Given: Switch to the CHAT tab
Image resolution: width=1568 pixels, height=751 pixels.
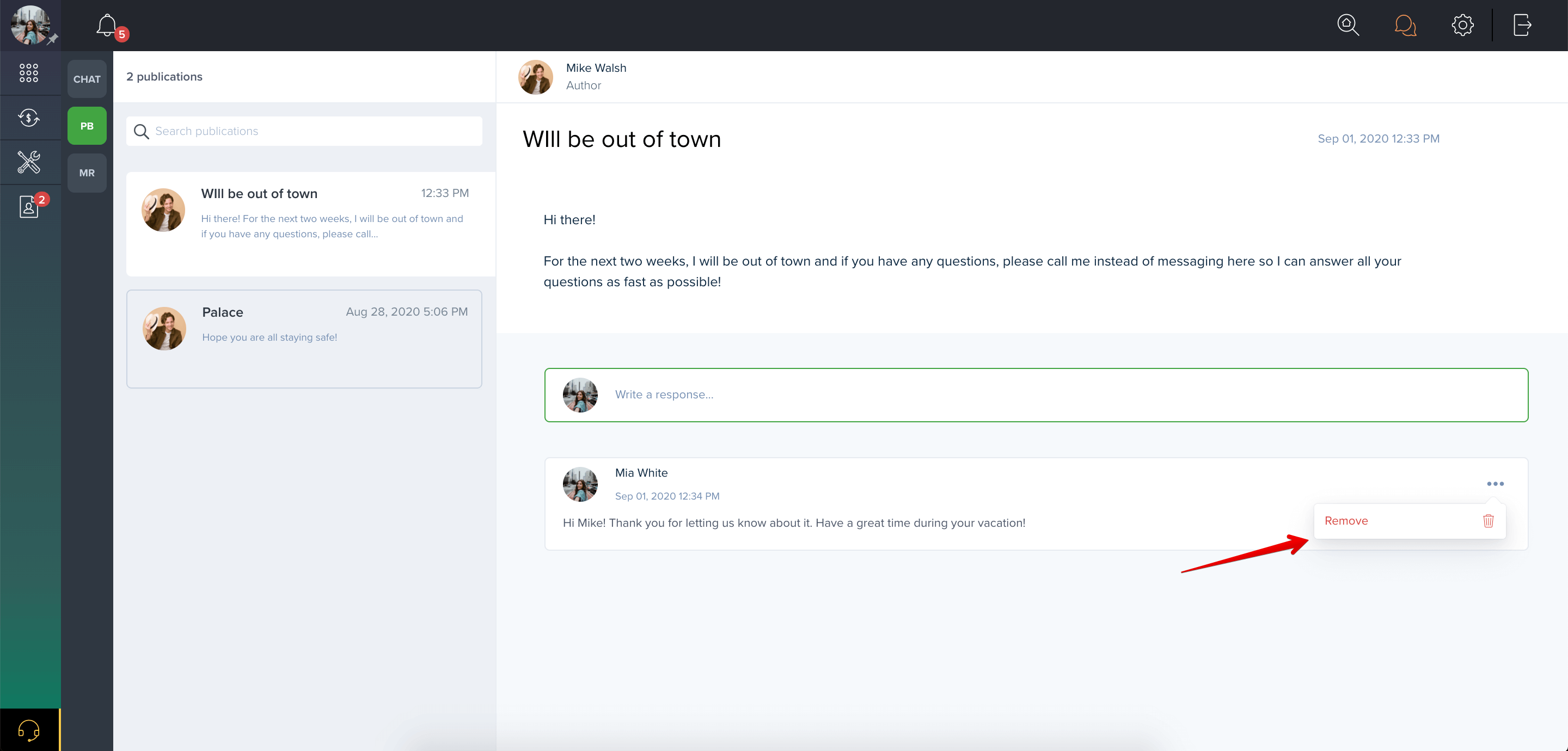Looking at the screenshot, I should pos(87,79).
